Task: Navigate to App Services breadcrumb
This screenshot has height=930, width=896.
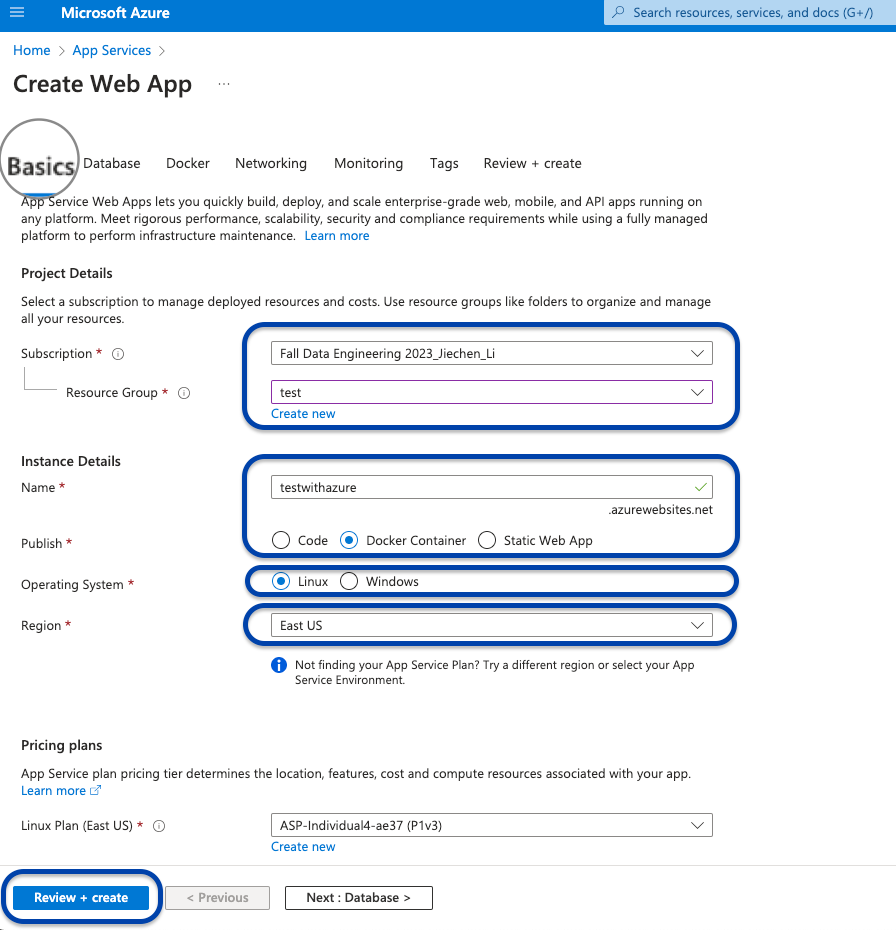Action: pyautogui.click(x=111, y=50)
